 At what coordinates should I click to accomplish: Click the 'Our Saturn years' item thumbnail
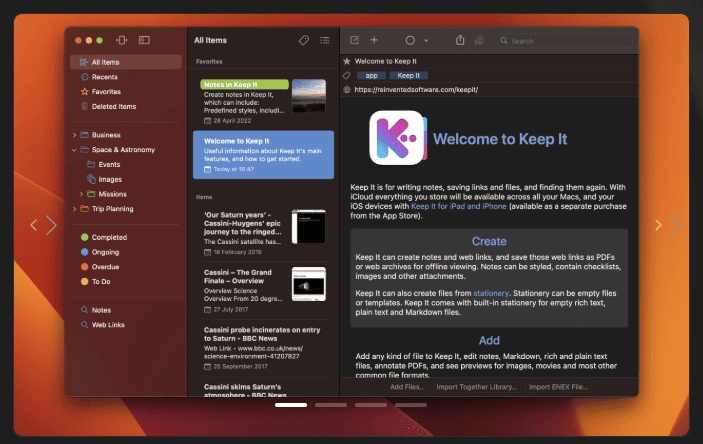pyautogui.click(x=308, y=226)
